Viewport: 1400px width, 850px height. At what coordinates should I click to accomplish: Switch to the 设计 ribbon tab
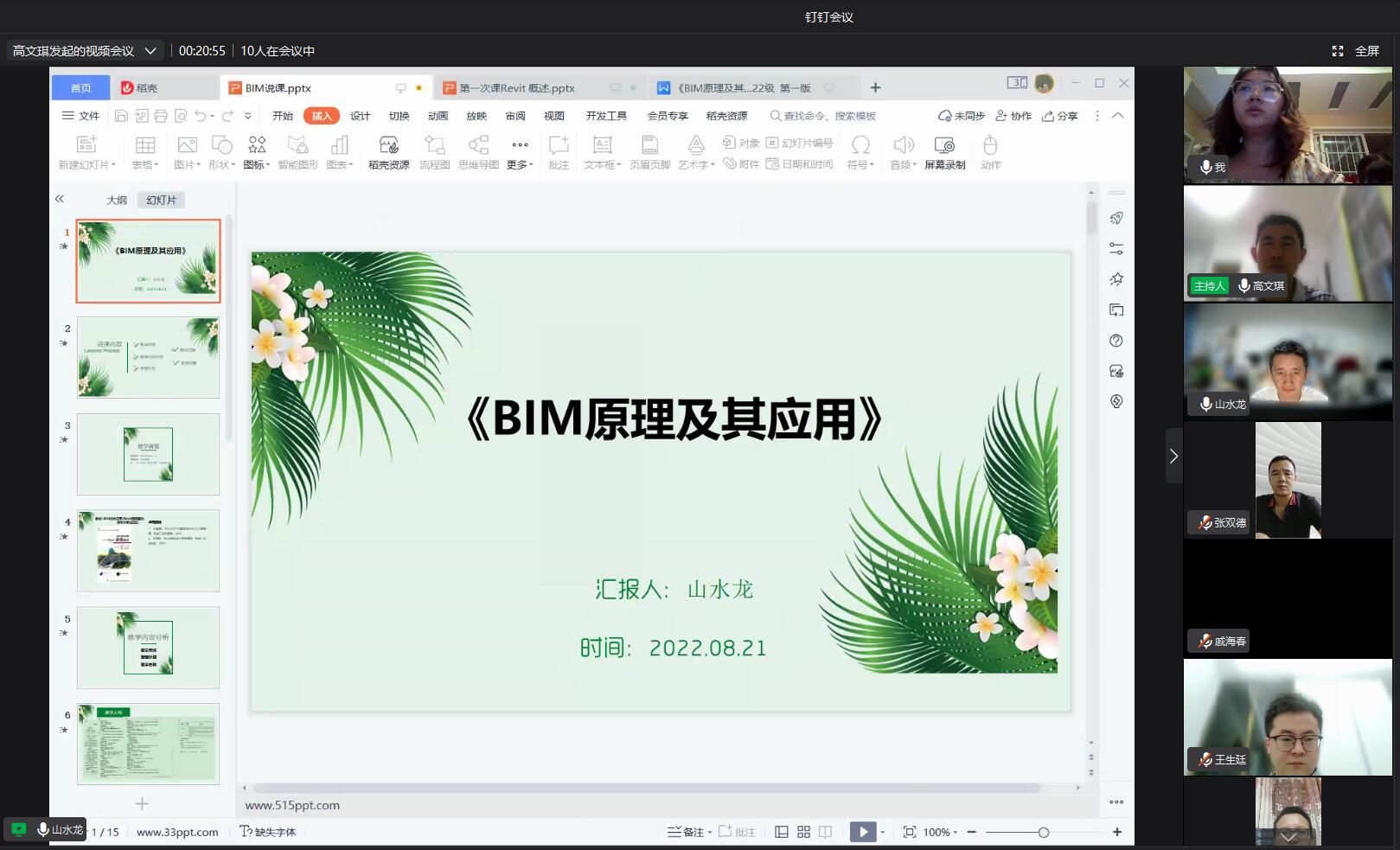360,116
